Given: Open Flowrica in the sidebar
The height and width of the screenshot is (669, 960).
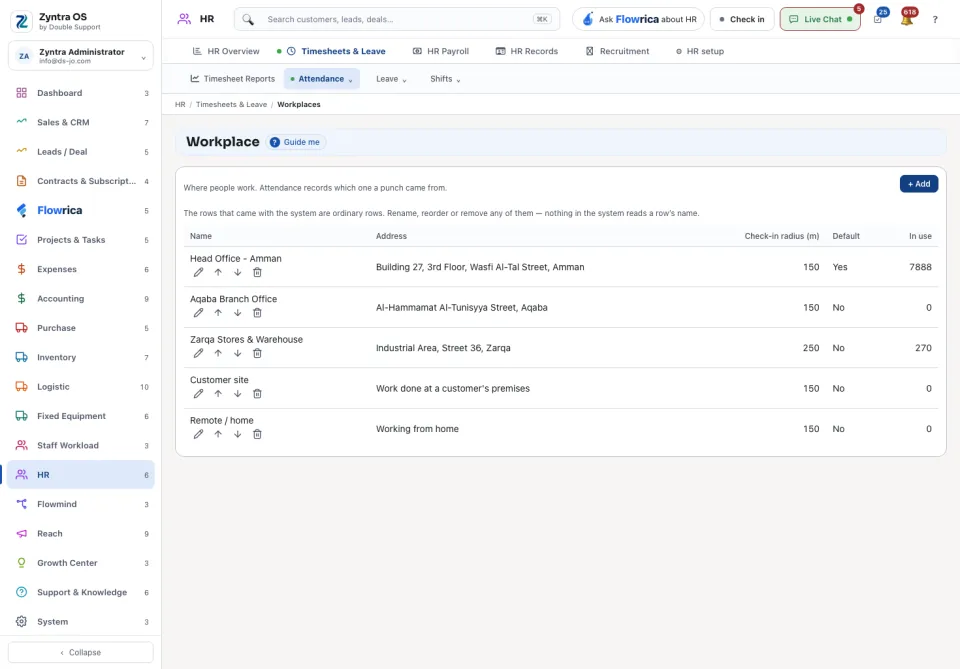Looking at the screenshot, I should coord(81,211).
